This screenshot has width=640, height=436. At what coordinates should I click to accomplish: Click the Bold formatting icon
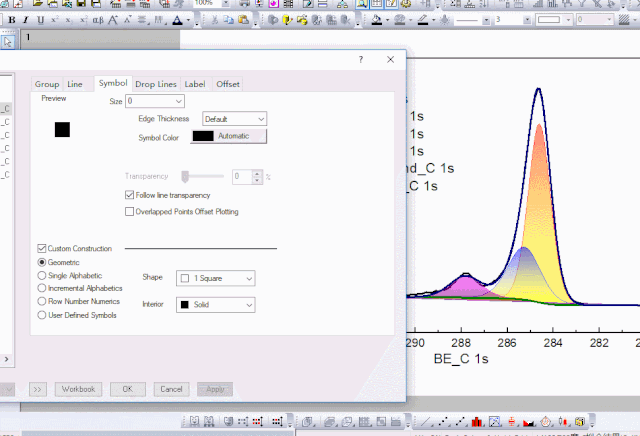click(x=11, y=20)
